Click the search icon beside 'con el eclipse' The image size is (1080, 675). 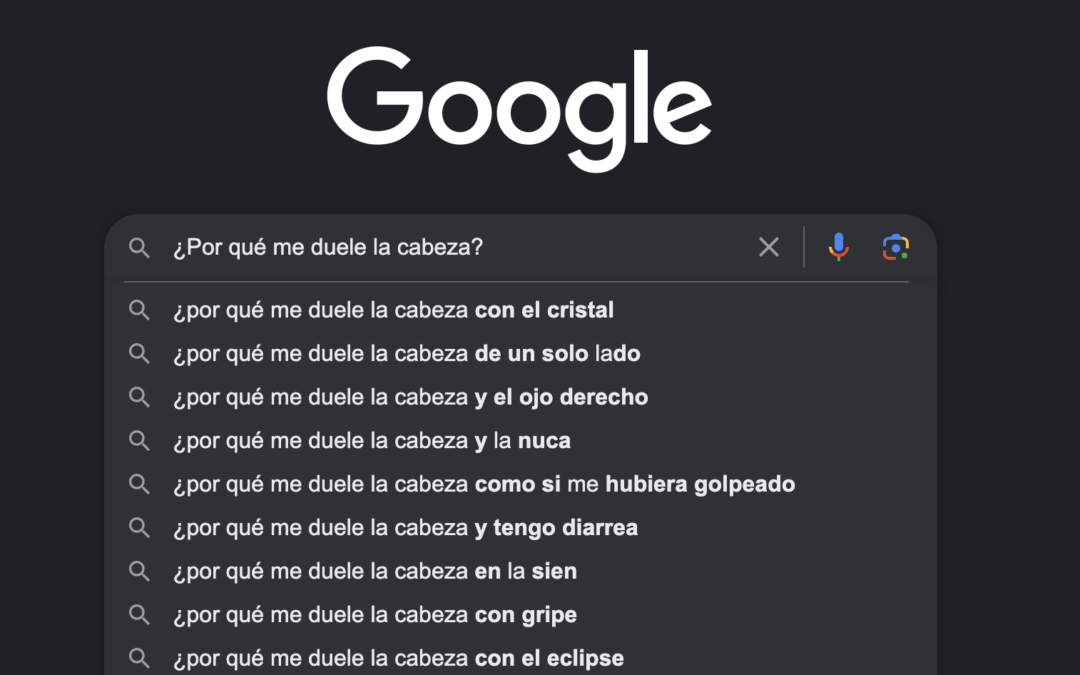139,658
